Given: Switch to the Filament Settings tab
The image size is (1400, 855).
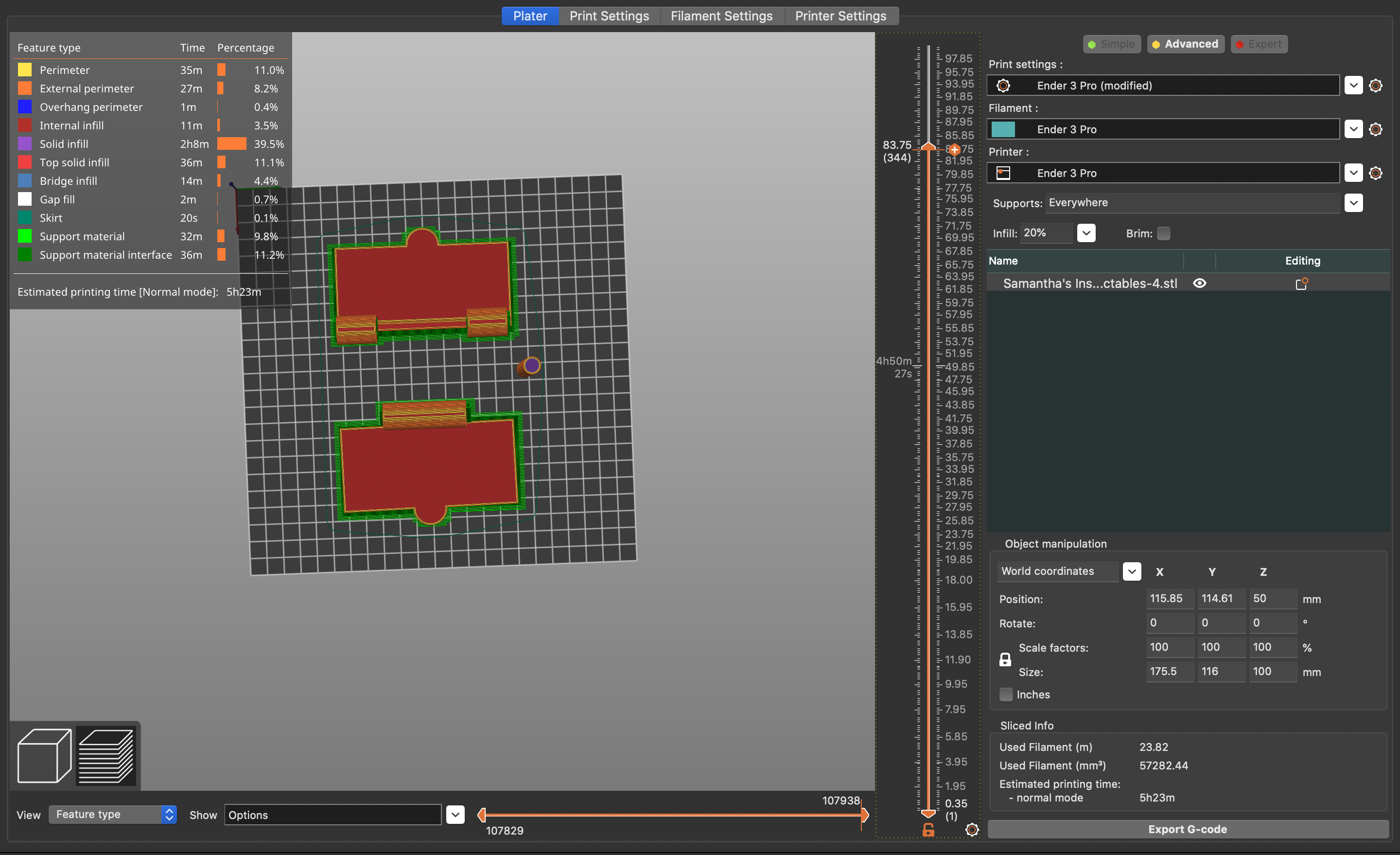Looking at the screenshot, I should point(721,15).
